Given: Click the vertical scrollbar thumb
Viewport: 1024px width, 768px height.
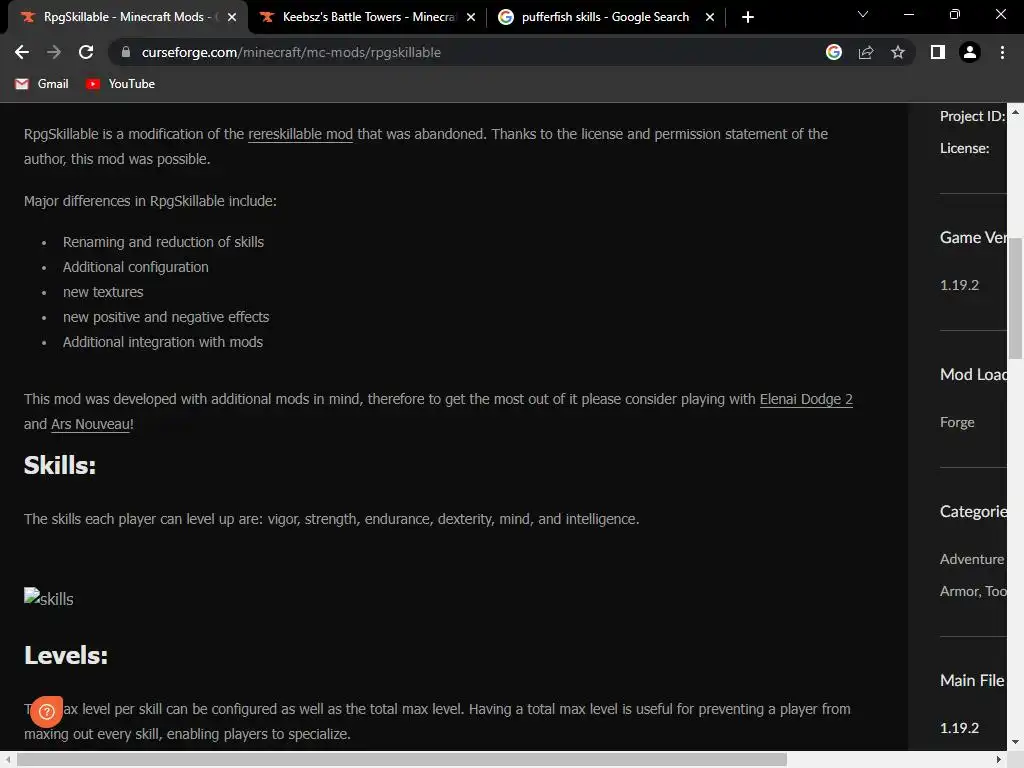Looking at the screenshot, I should coord(1015,298).
